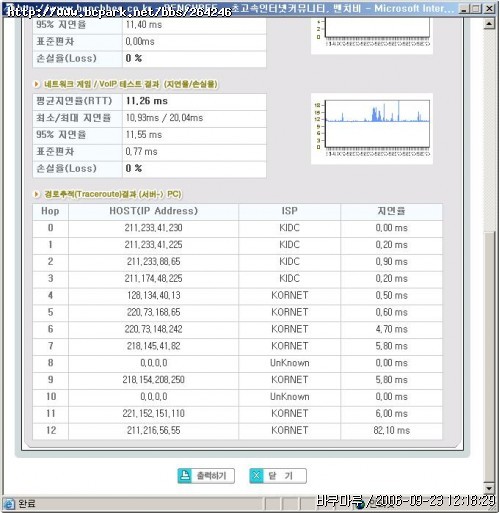Click the Traceroute results section heading
The width and height of the screenshot is (500, 513).
point(113,194)
